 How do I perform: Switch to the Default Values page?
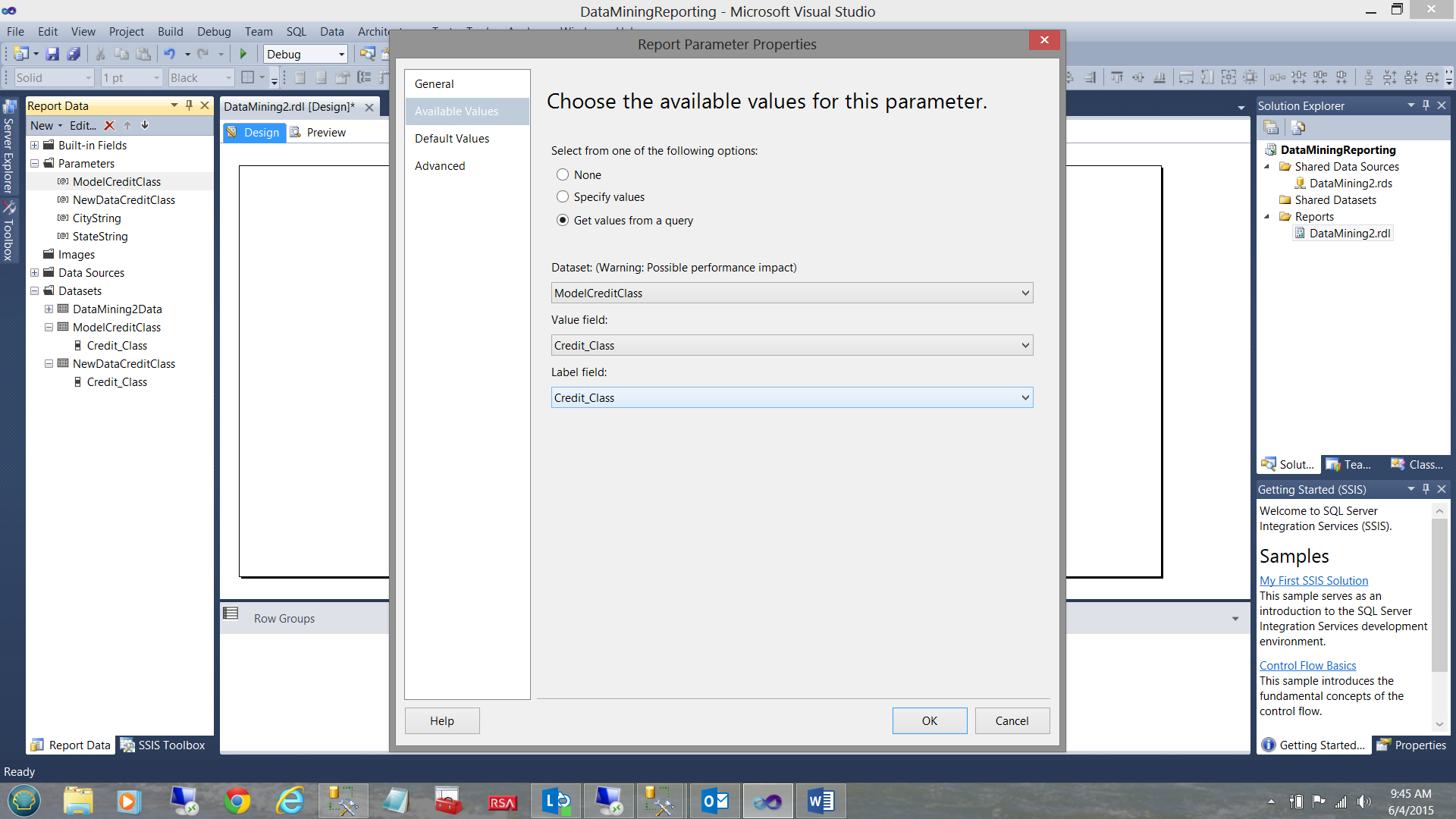(x=452, y=139)
